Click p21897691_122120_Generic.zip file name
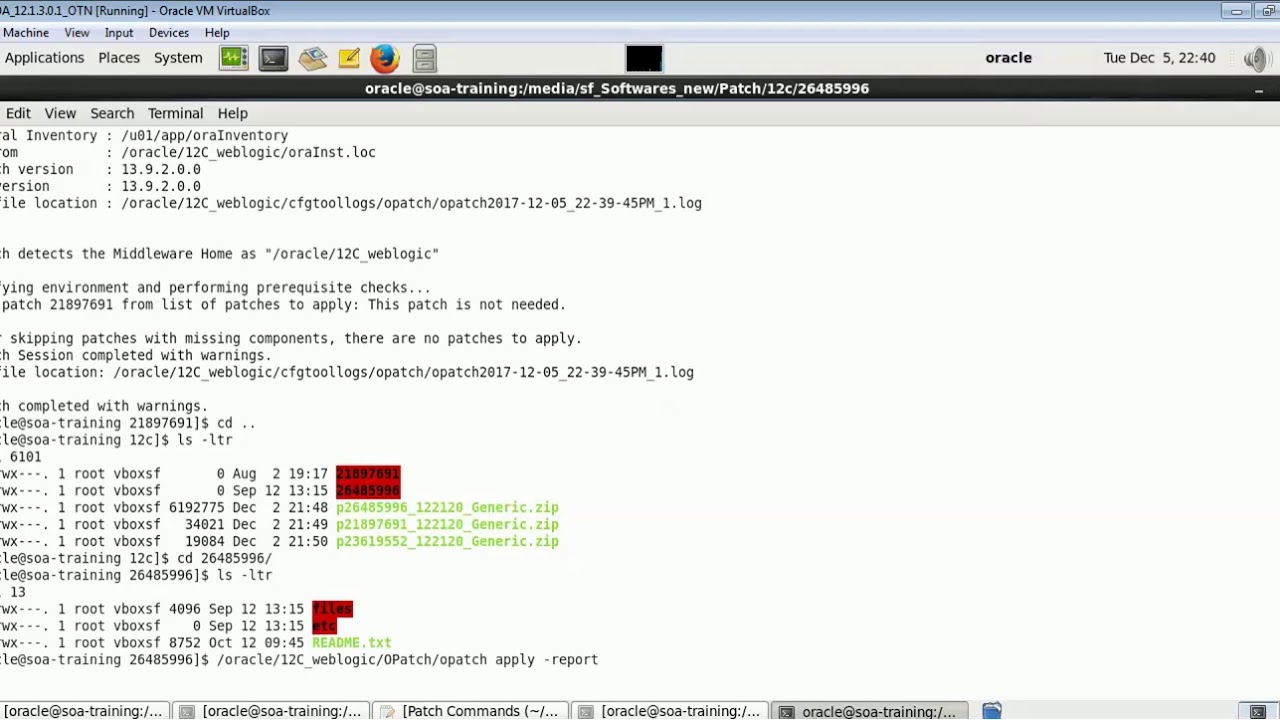Image resolution: width=1280 pixels, height=720 pixels. pos(447,524)
